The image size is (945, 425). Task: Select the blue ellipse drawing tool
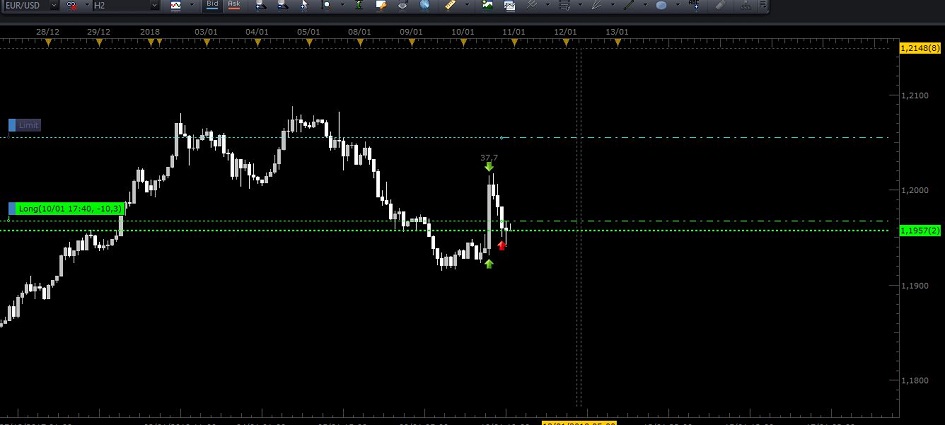click(661, 6)
